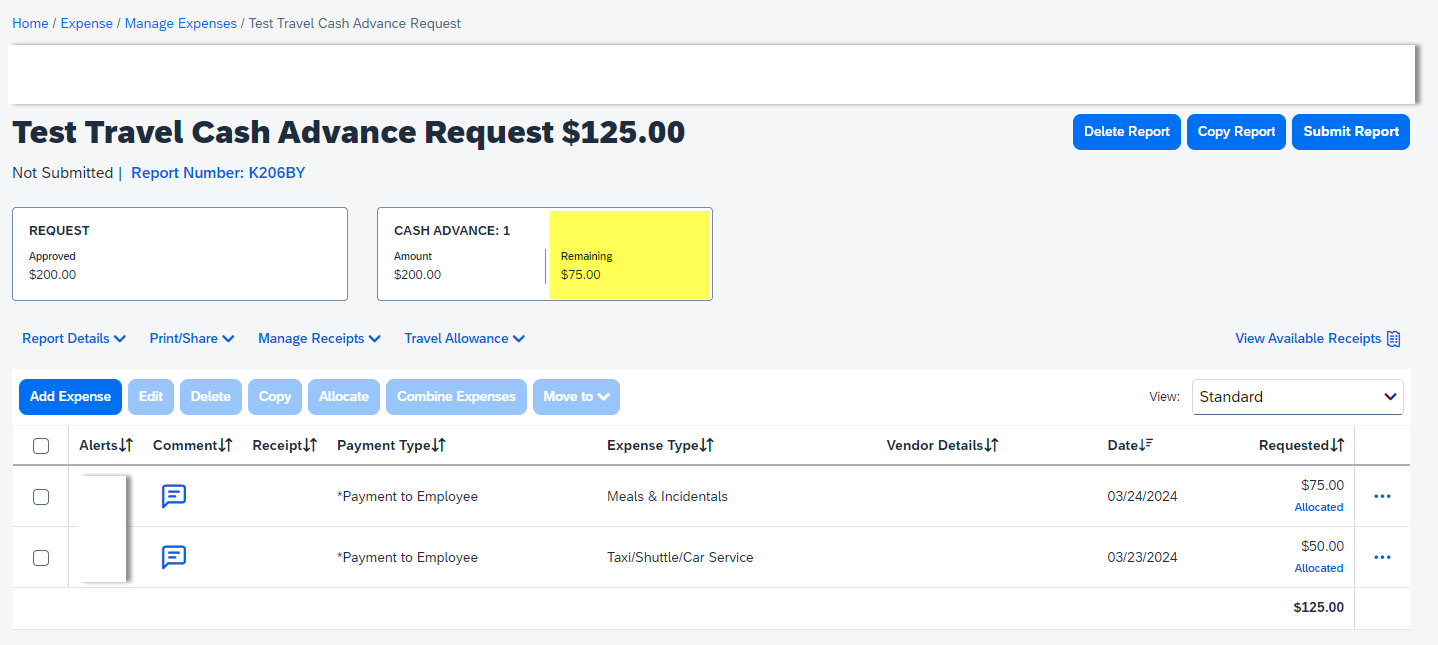Select Payment to Employee in the 03/24/2024 row
Screen dimensions: 1438x645
pyautogui.click(x=407, y=496)
